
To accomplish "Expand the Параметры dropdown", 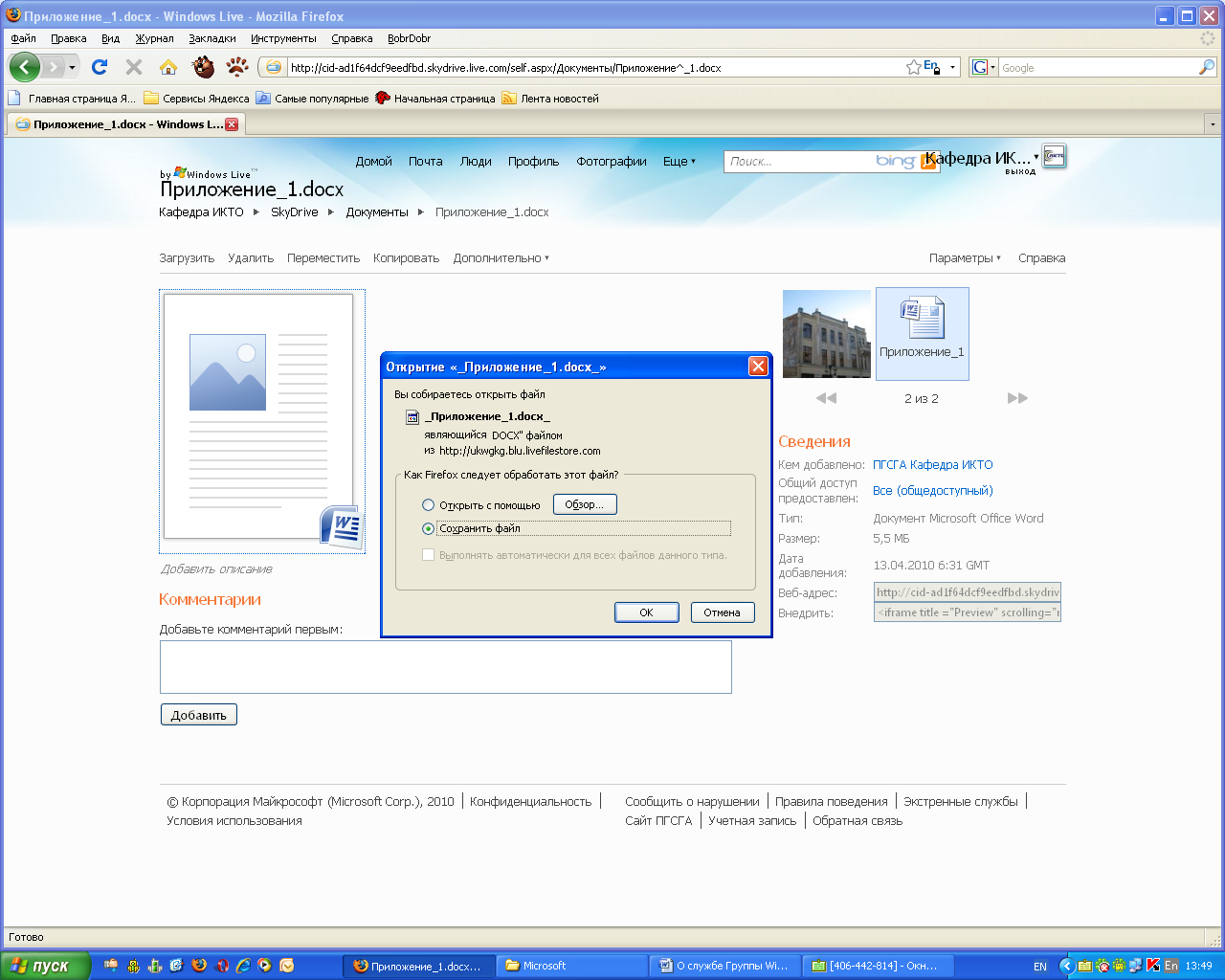I will [x=965, y=258].
